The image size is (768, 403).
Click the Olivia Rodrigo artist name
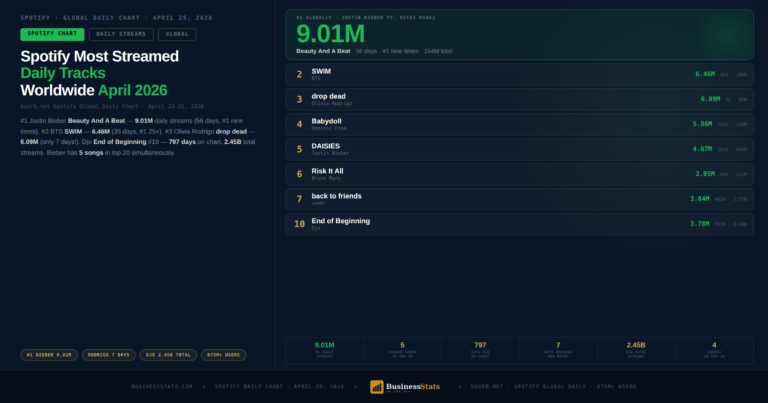(332, 103)
